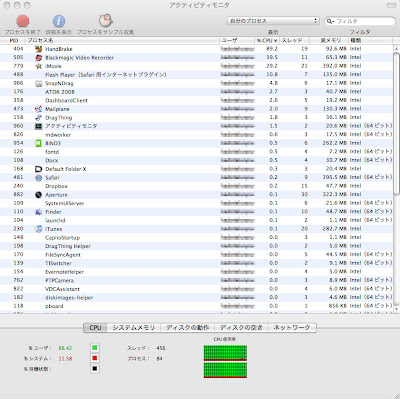
Task: Click the upper CPU usage history graph
Action: 225,353
